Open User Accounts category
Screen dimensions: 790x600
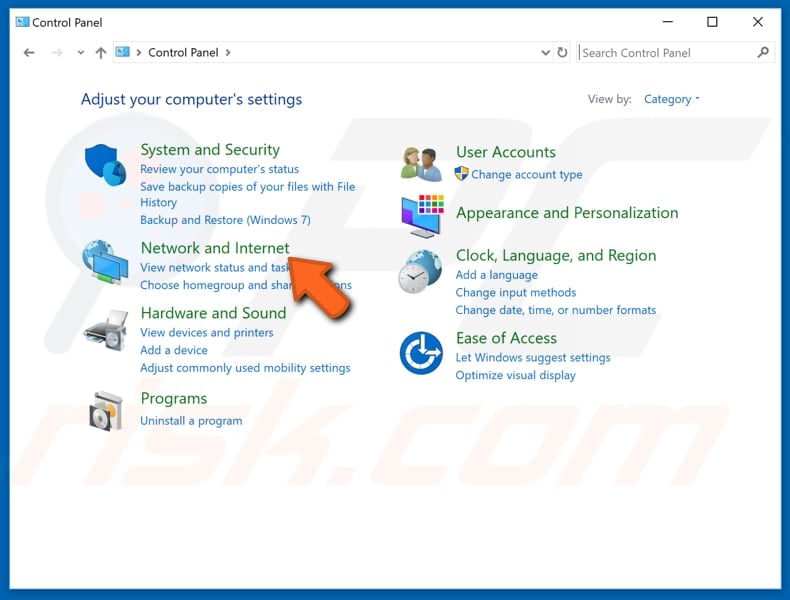coord(506,152)
